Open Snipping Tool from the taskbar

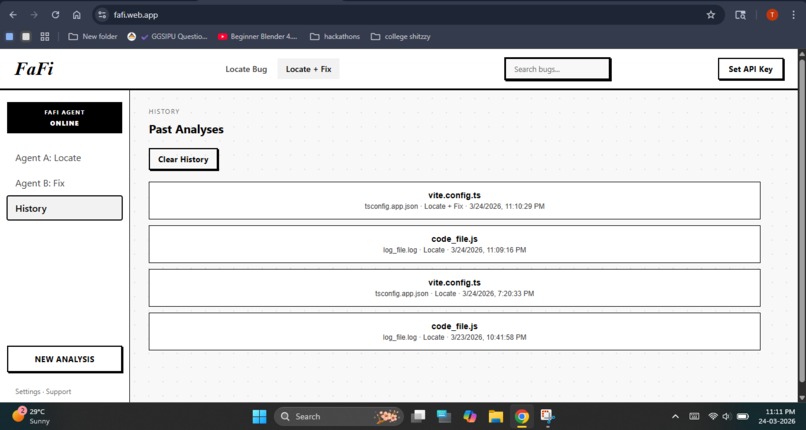coord(547,416)
